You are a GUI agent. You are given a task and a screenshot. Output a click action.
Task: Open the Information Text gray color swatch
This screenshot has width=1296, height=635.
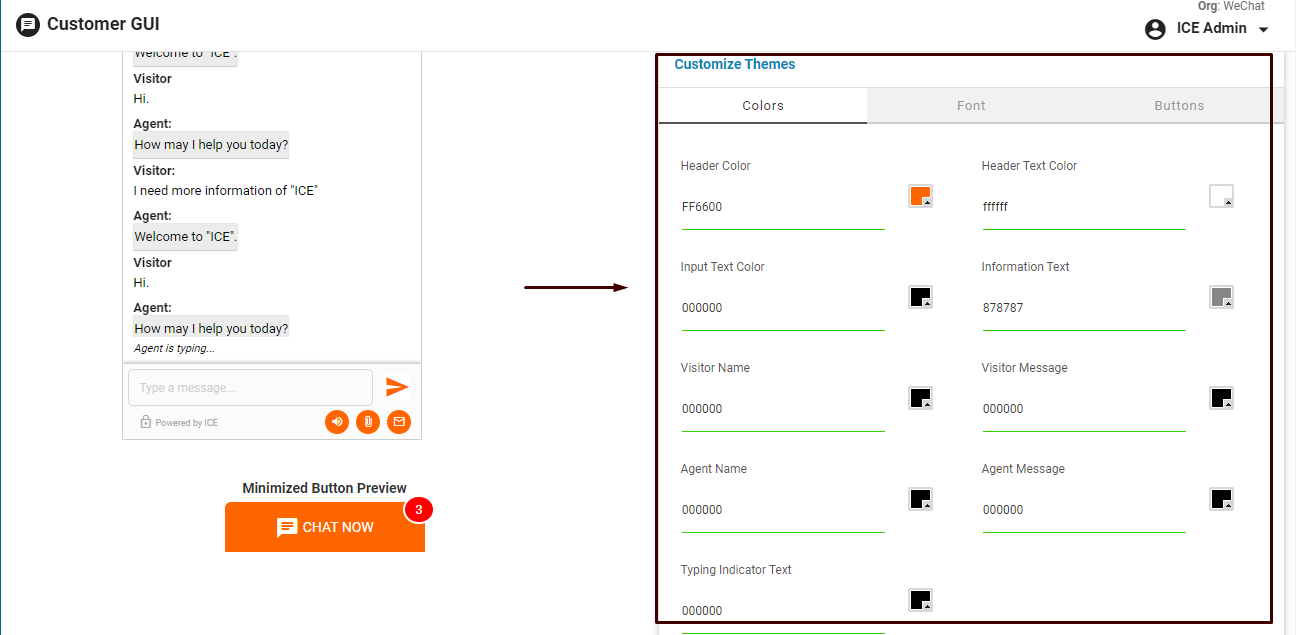1221,297
